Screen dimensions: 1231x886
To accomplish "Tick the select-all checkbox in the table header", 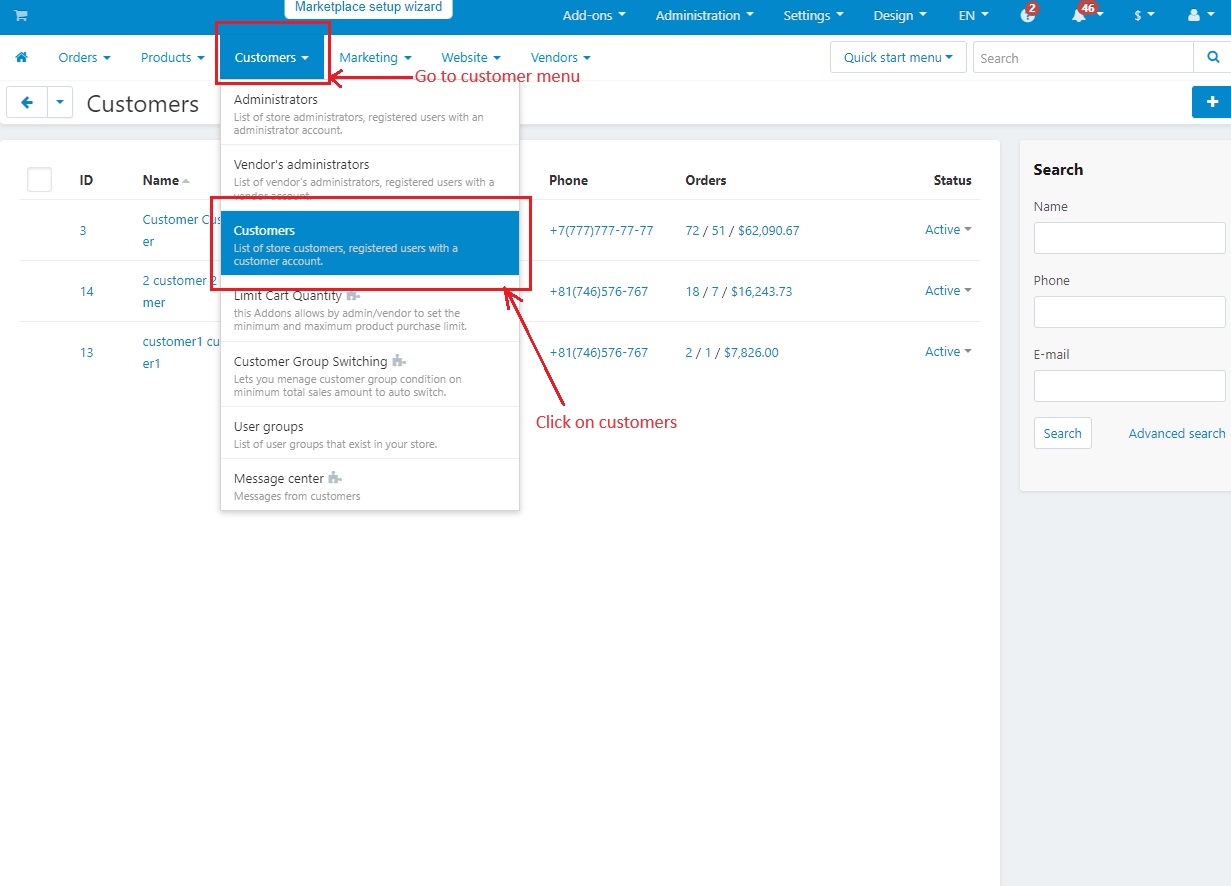I will 39,180.
